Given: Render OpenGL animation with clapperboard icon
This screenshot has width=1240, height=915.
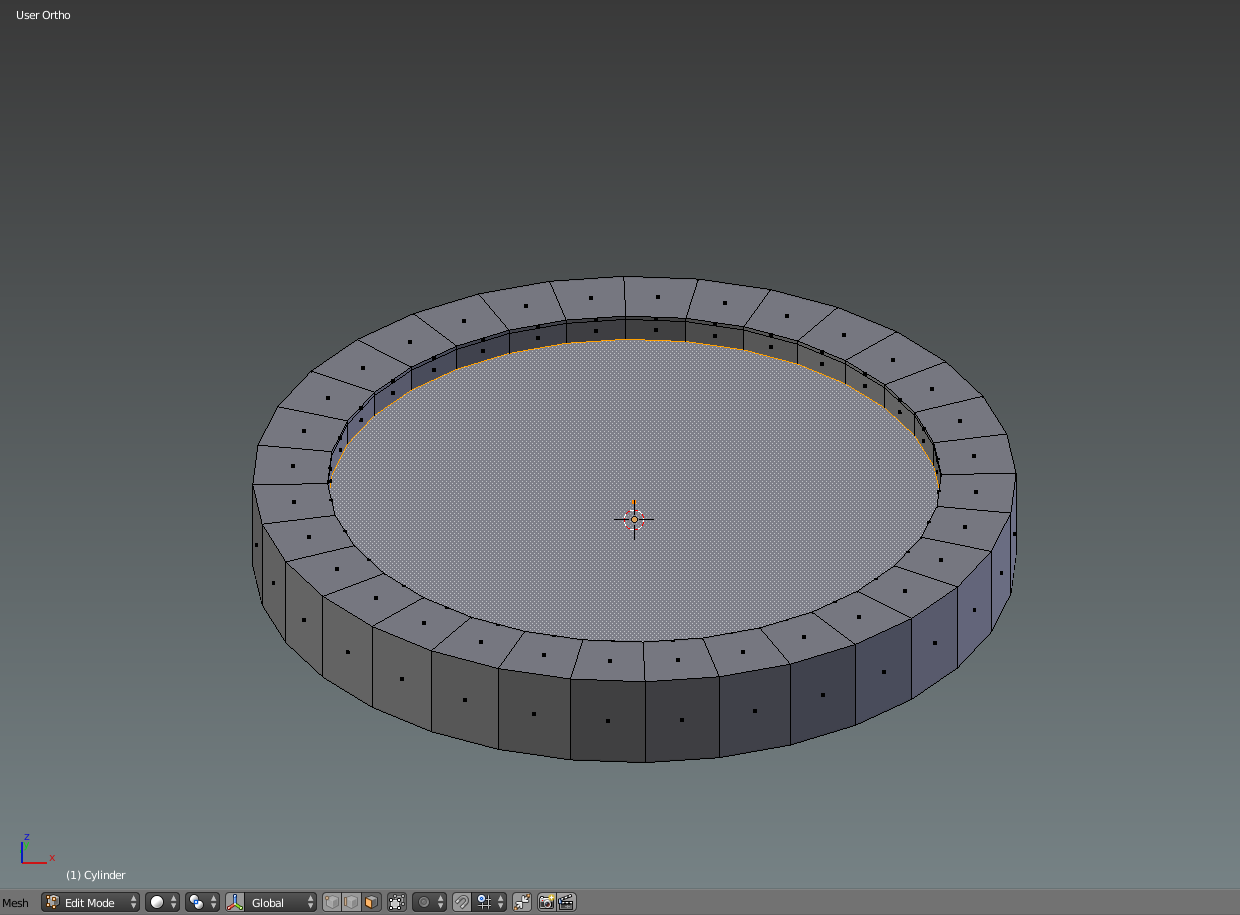Looking at the screenshot, I should (x=567, y=903).
